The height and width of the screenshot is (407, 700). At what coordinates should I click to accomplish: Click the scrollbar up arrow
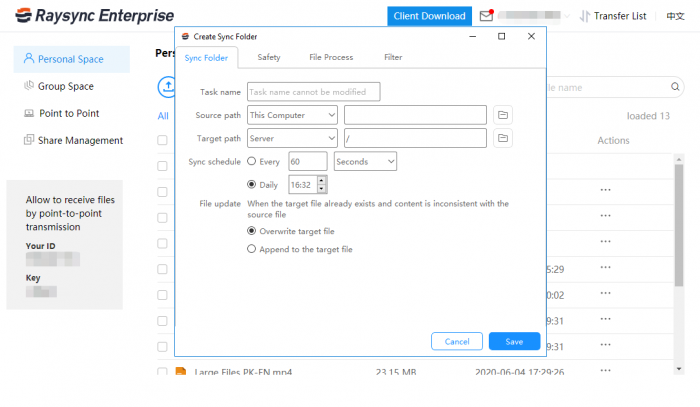[x=679, y=159]
